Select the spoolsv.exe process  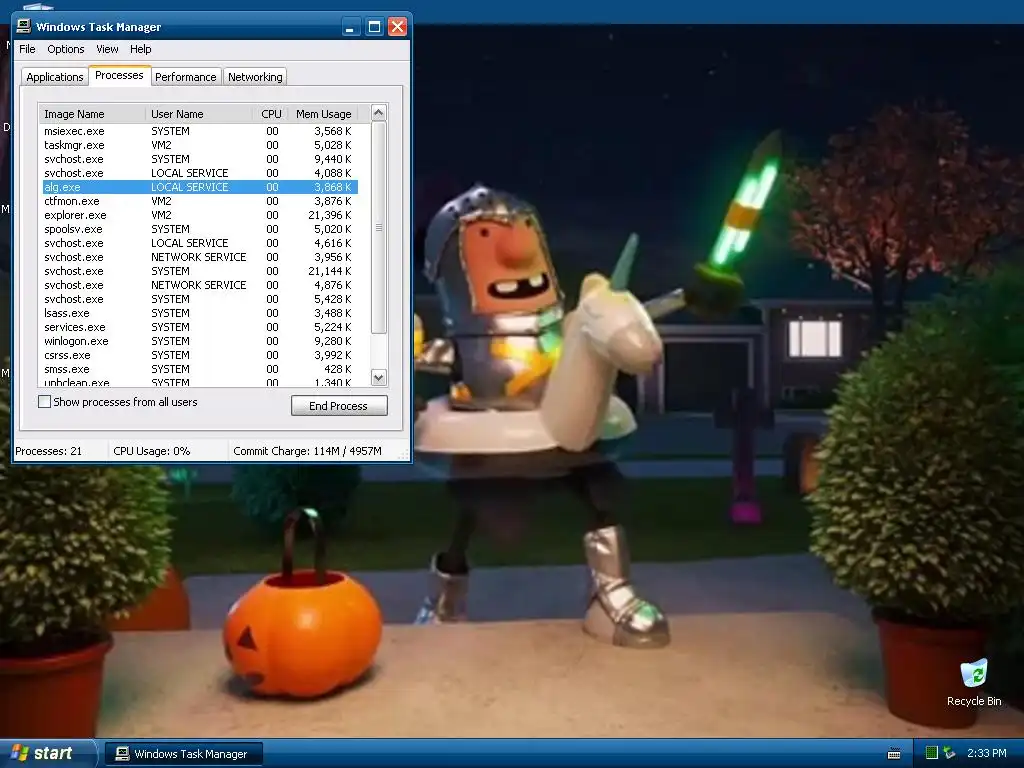[x=198, y=229]
